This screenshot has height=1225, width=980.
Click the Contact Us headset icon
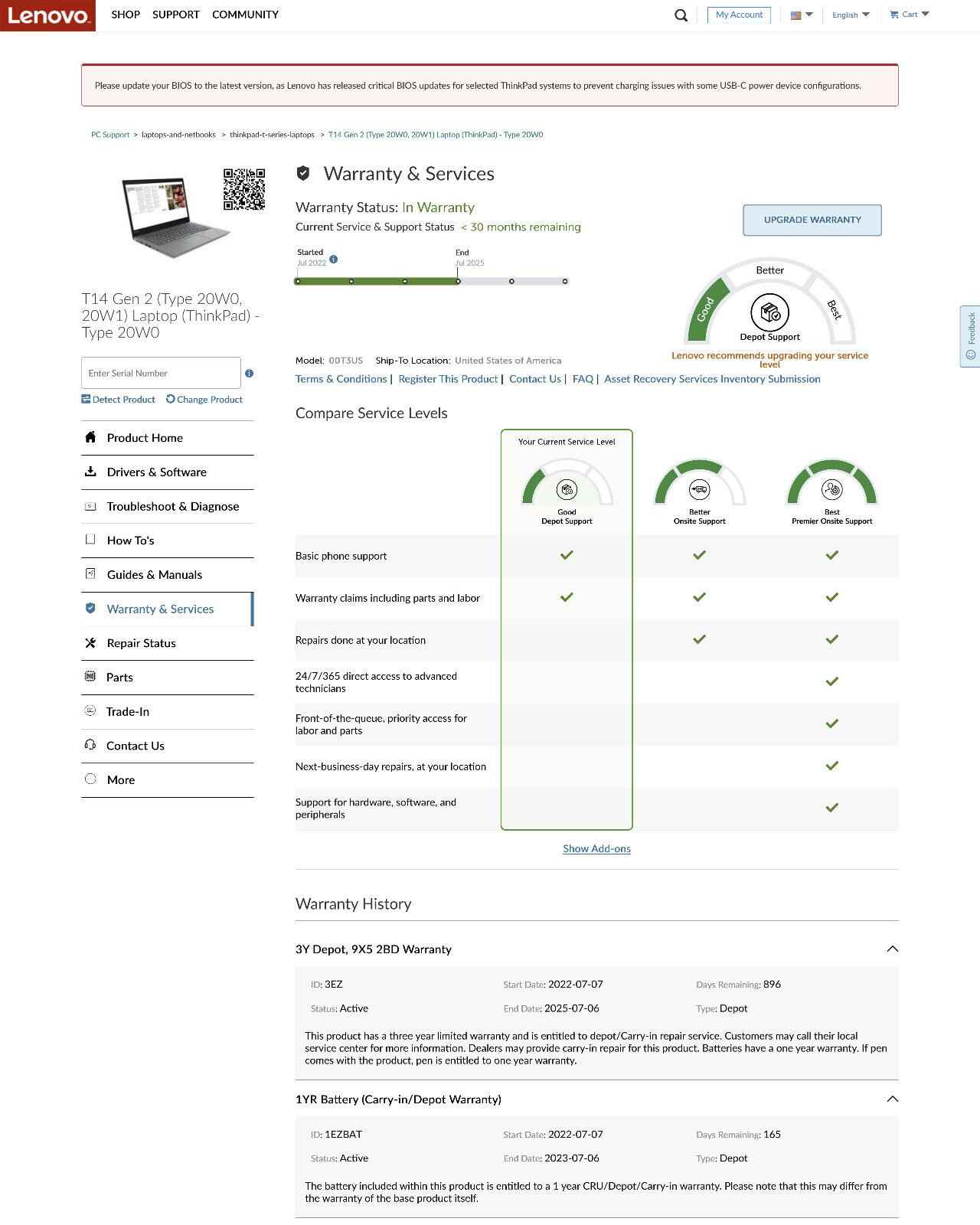(90, 745)
